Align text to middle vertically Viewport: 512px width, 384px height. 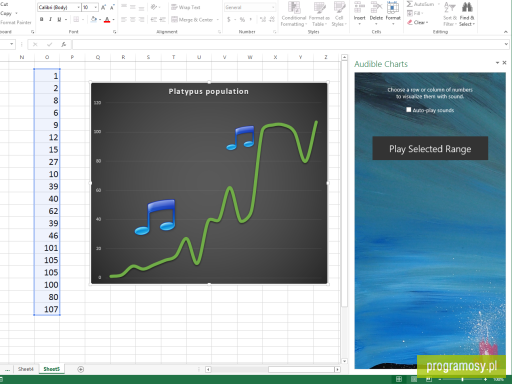tap(133, 7)
